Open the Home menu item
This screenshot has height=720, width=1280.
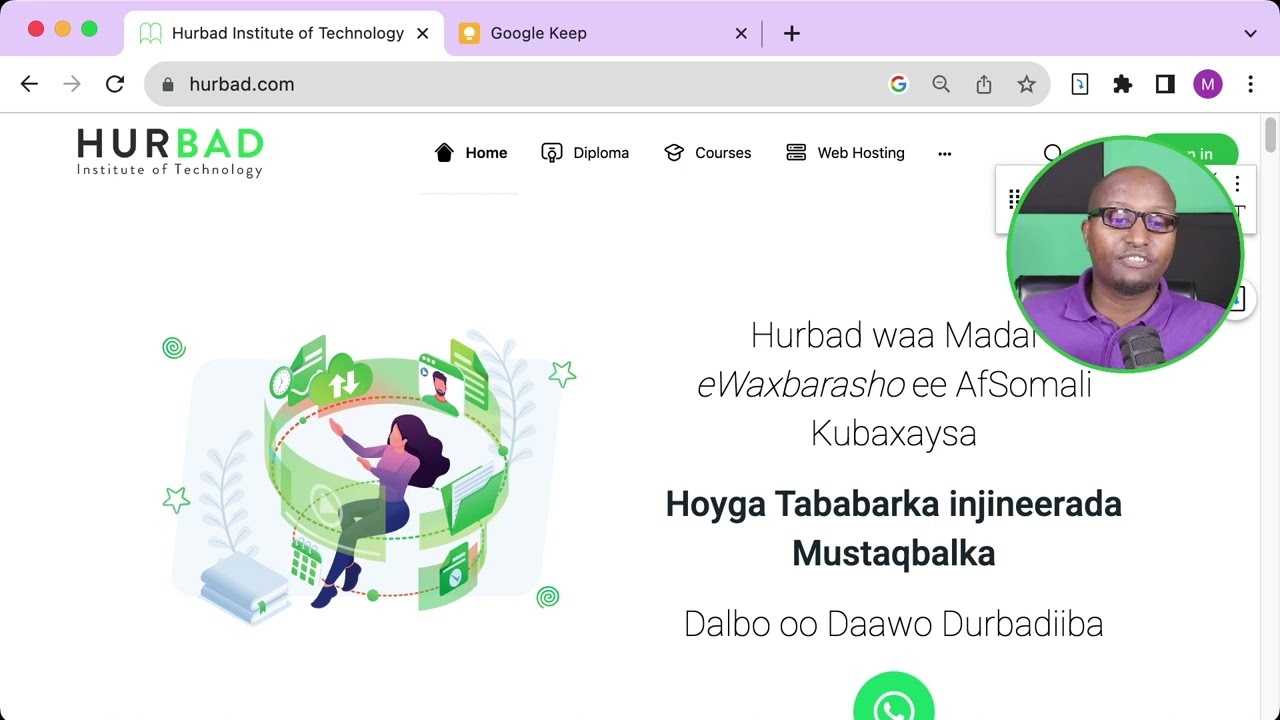[470, 153]
